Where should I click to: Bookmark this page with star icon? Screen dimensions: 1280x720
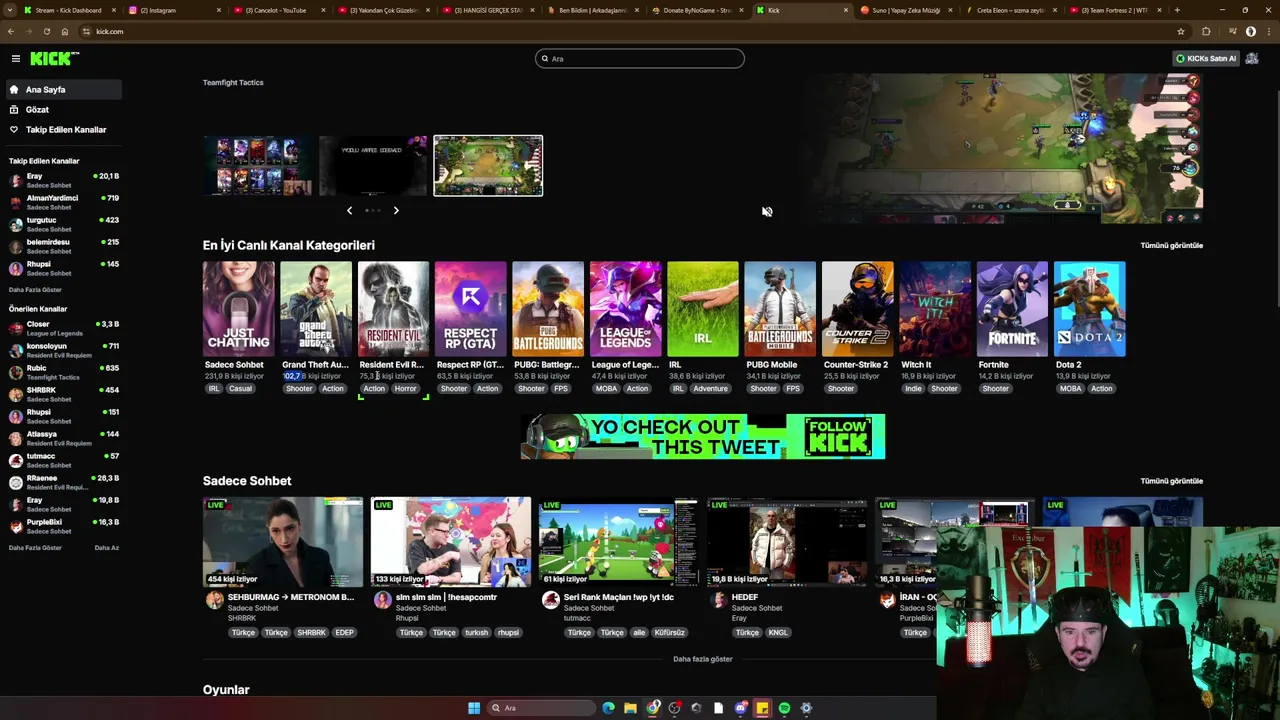click(1181, 32)
